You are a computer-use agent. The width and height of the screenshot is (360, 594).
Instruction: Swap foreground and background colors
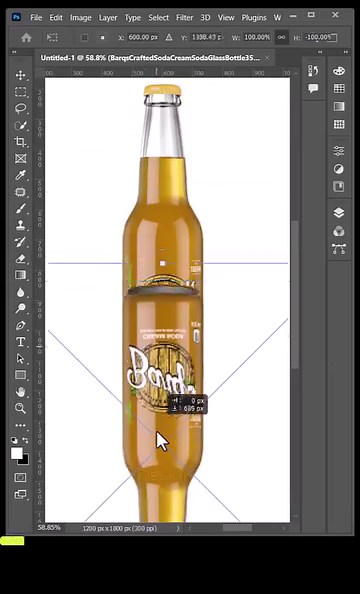[x=25, y=440]
